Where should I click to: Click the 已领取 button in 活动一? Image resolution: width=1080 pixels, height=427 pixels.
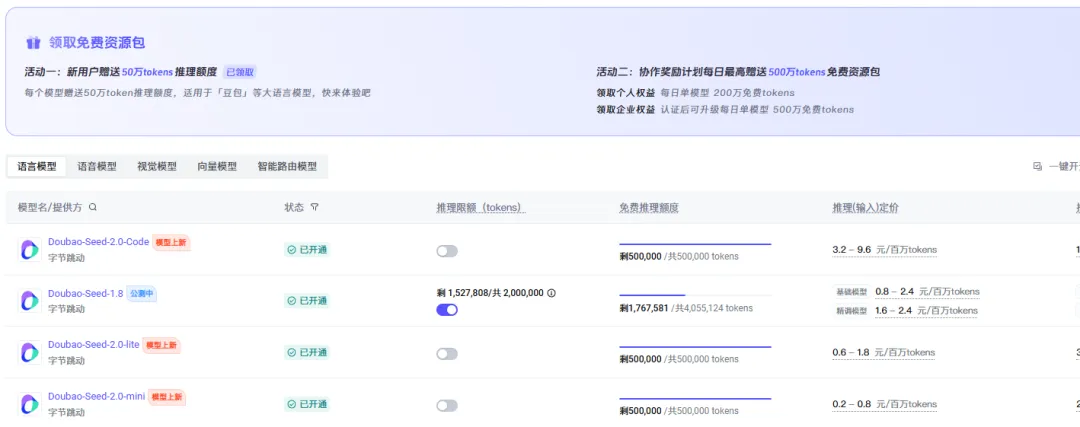click(240, 72)
